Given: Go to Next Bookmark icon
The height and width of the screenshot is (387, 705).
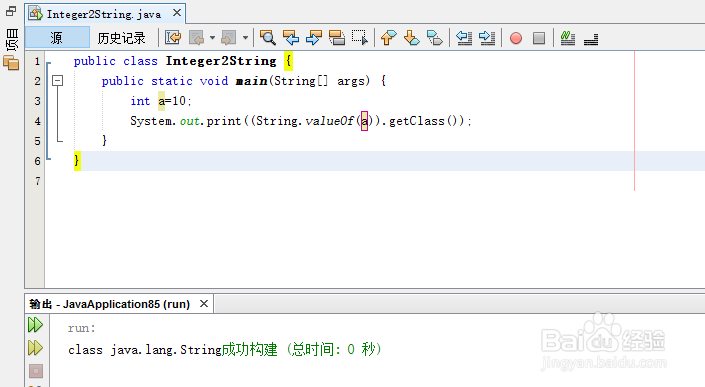Looking at the screenshot, I should pyautogui.click(x=411, y=38).
